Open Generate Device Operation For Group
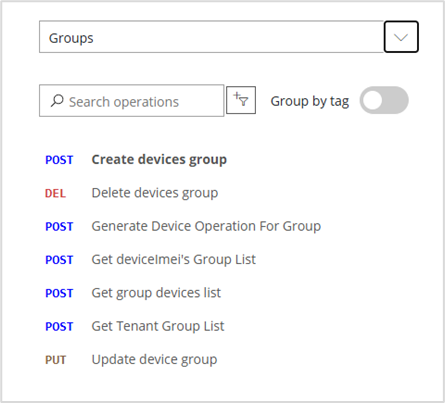The image size is (445, 403). (206, 226)
